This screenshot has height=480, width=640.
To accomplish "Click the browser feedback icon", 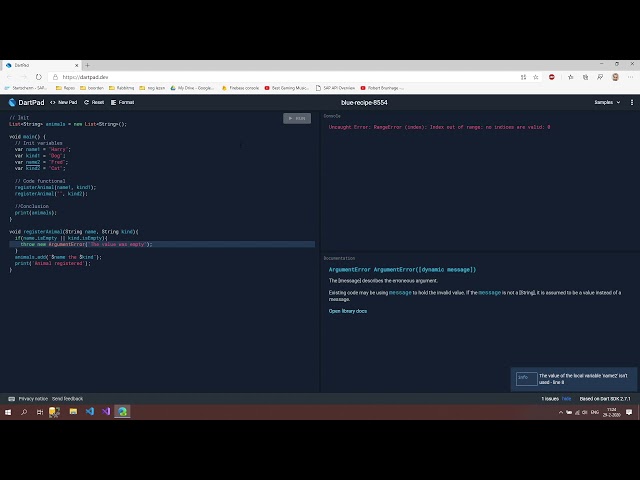I will [x=600, y=77].
